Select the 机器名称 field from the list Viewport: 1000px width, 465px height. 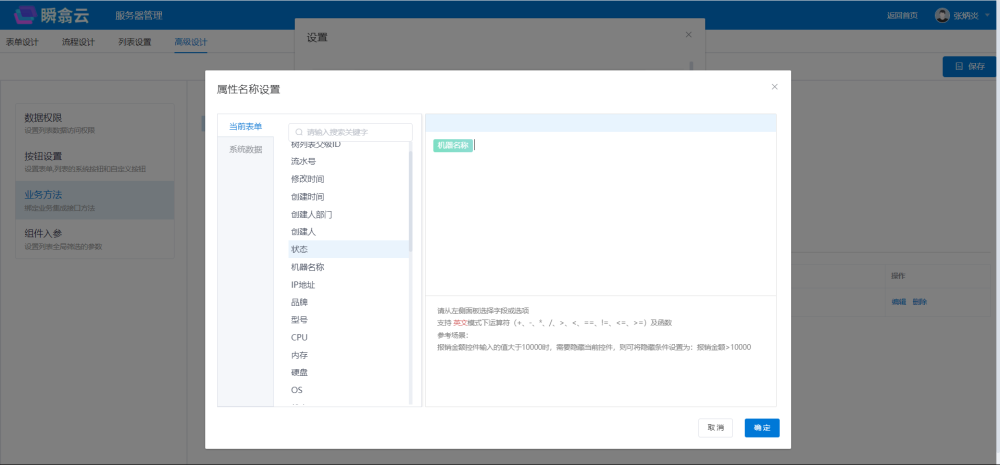[x=307, y=267]
